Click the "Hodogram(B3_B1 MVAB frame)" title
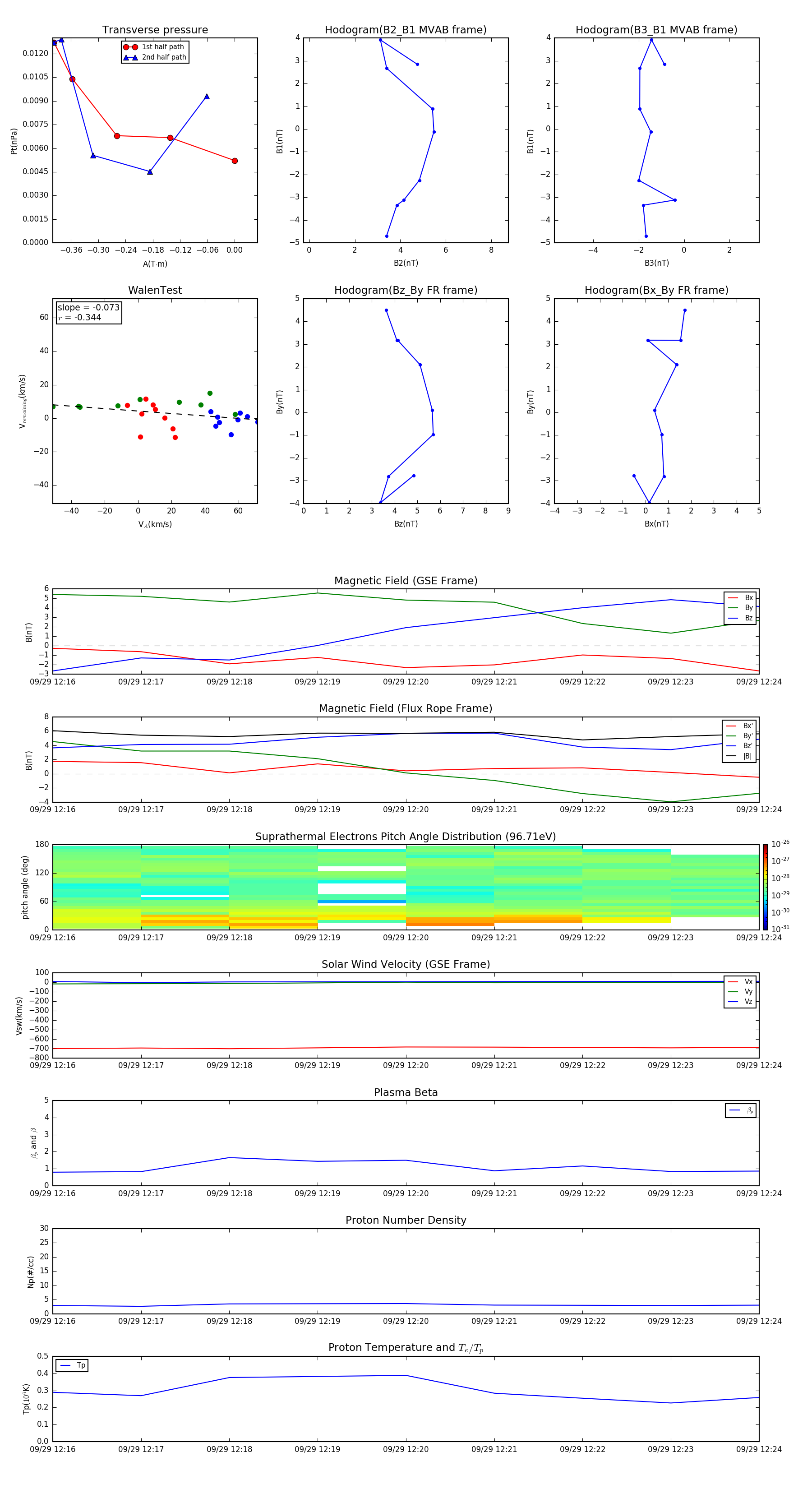812x1489 pixels. coord(656,30)
